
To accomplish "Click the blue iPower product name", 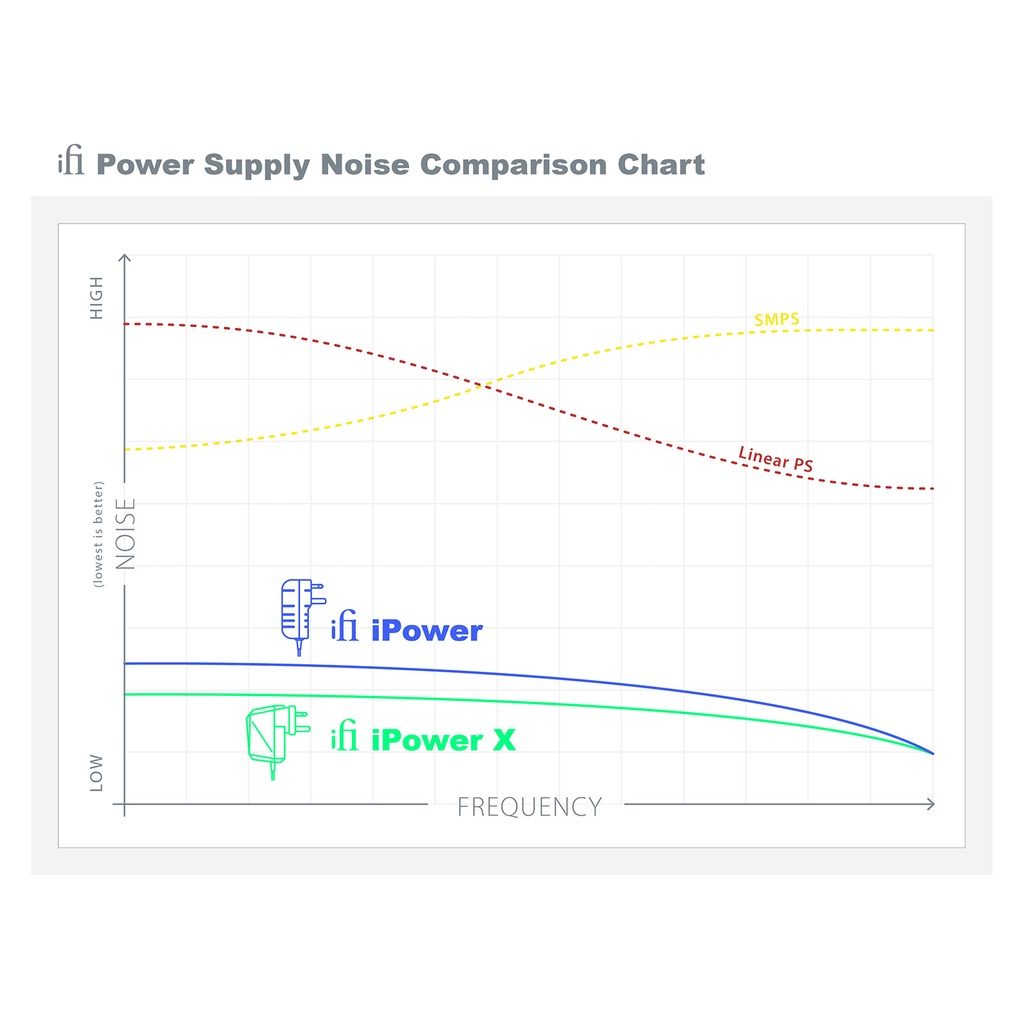I will (x=427, y=631).
